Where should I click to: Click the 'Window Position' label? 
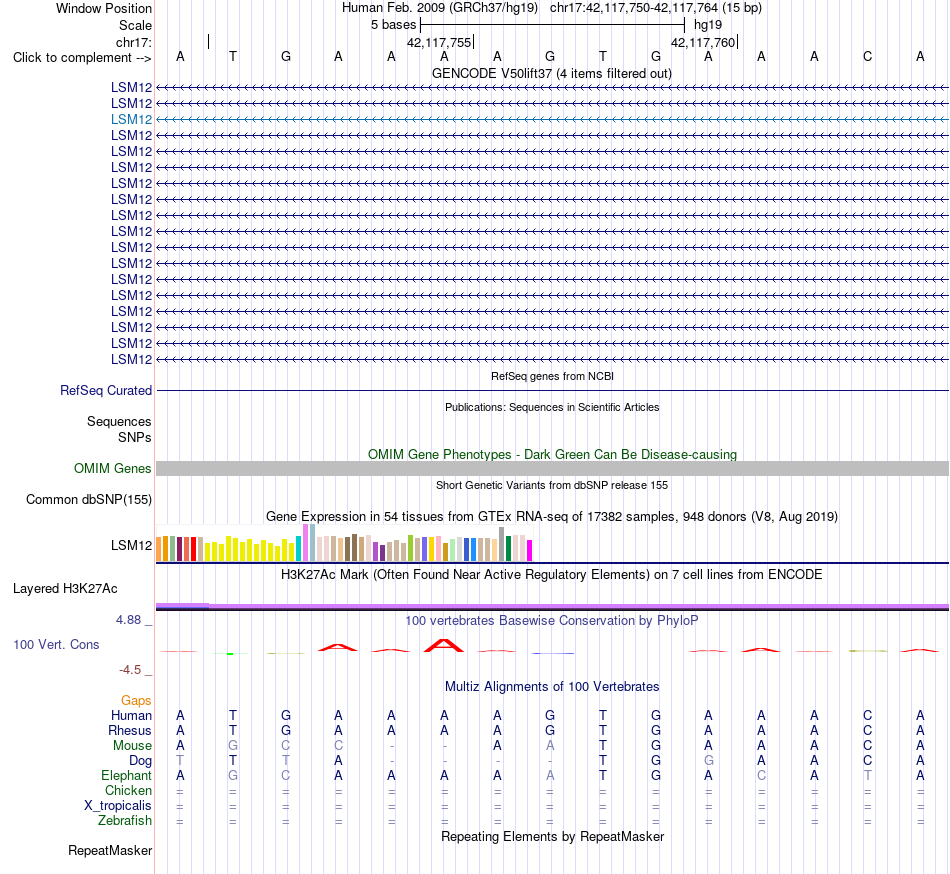tap(104, 8)
